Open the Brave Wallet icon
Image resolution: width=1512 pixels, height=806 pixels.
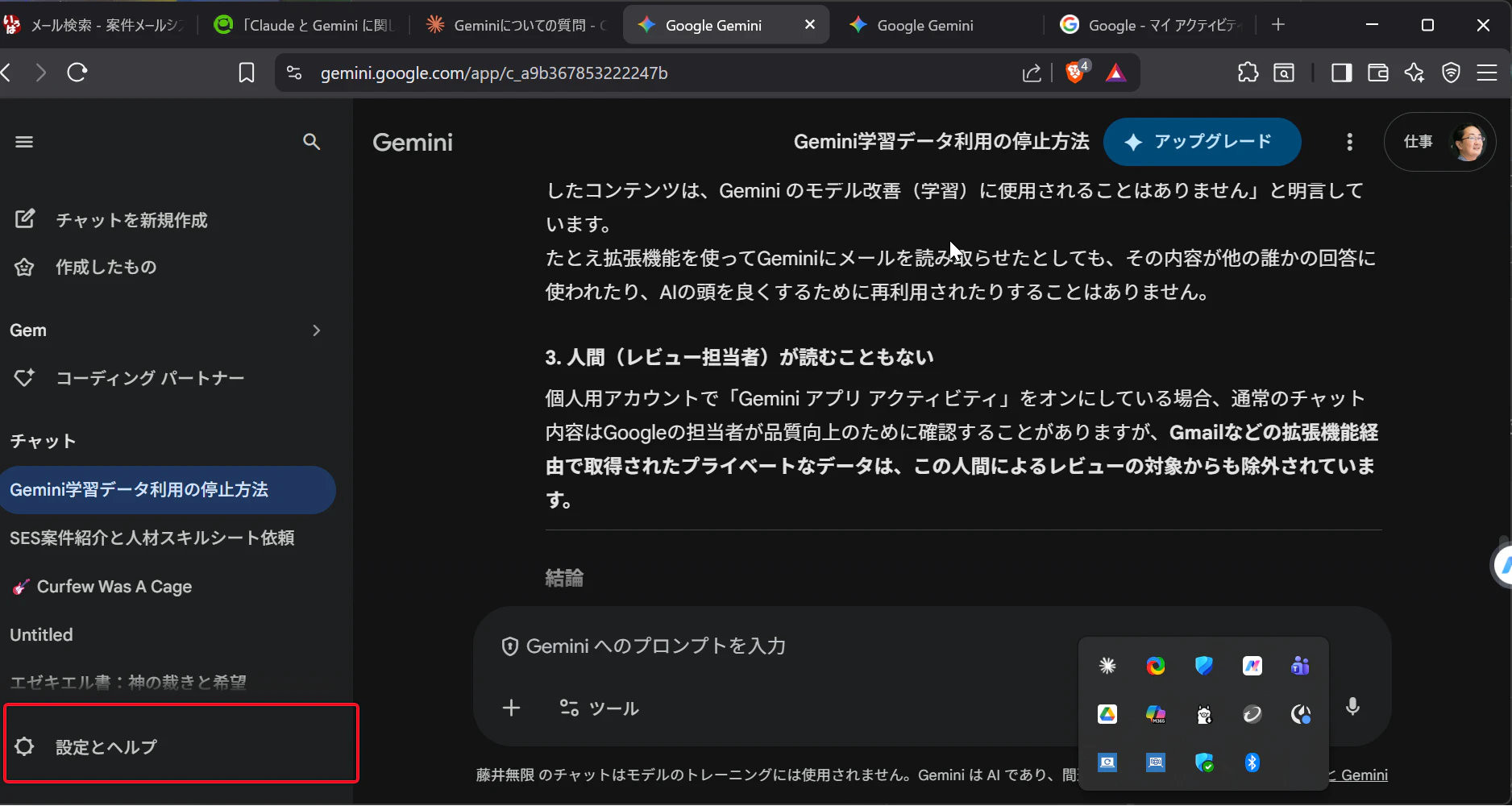click(1378, 73)
